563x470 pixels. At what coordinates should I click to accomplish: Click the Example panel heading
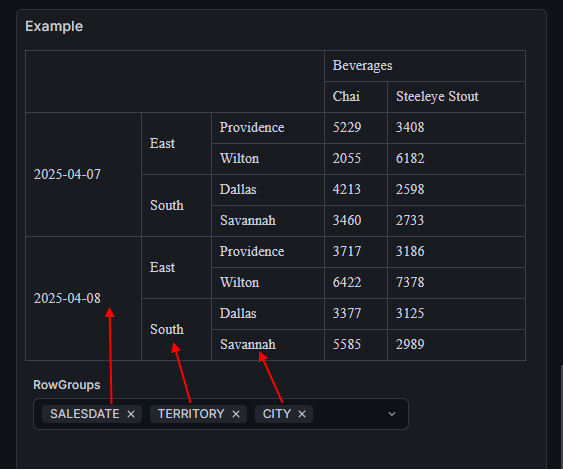(x=54, y=27)
